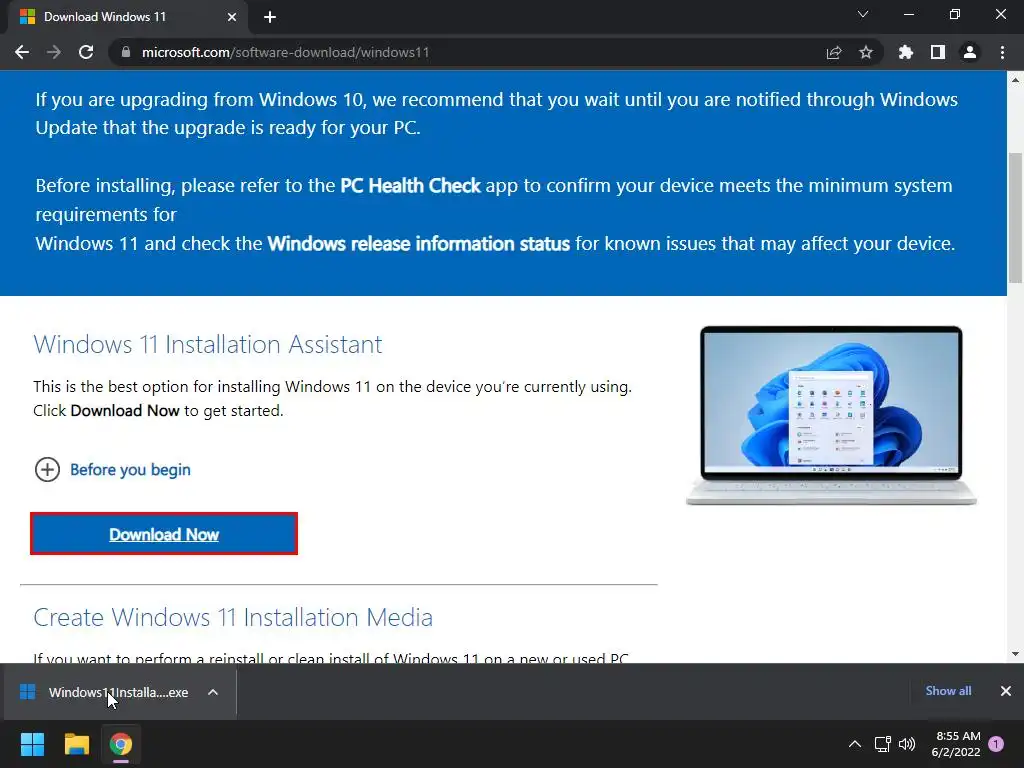Click the Download Now button
1024x768 pixels.
[x=164, y=534]
